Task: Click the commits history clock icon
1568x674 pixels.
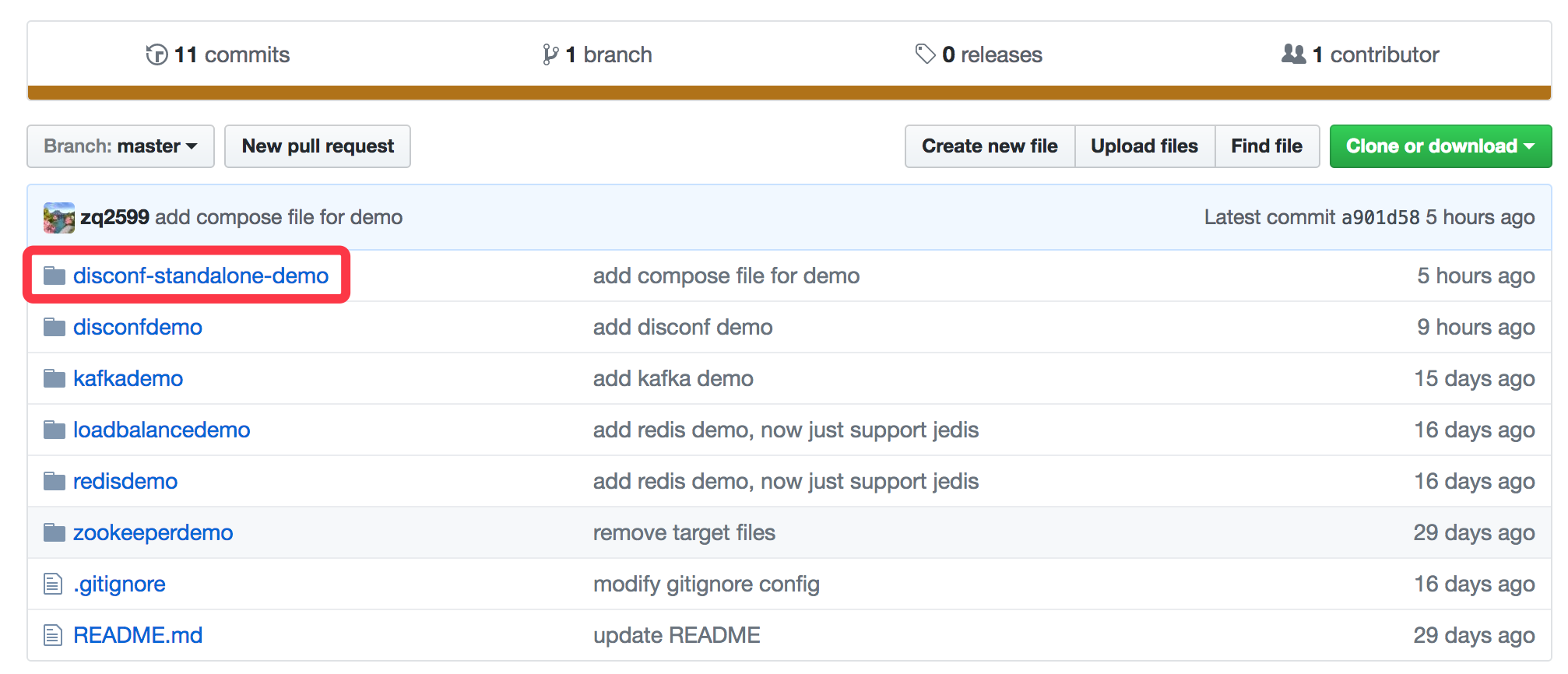Action: pos(156,54)
